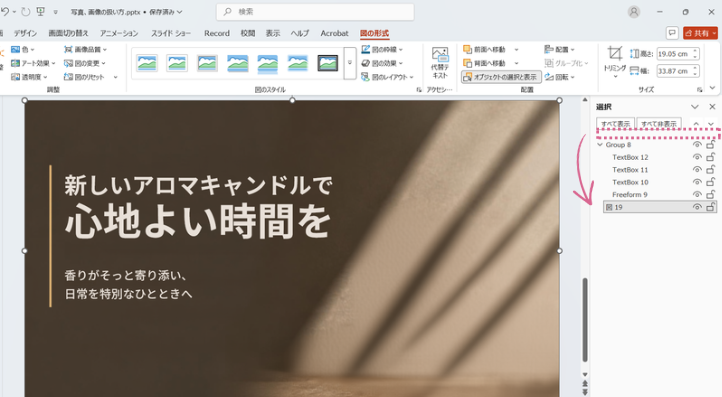Open 図のリセット dropdown arrow
722x397 pixels.
pyautogui.click(x=115, y=77)
